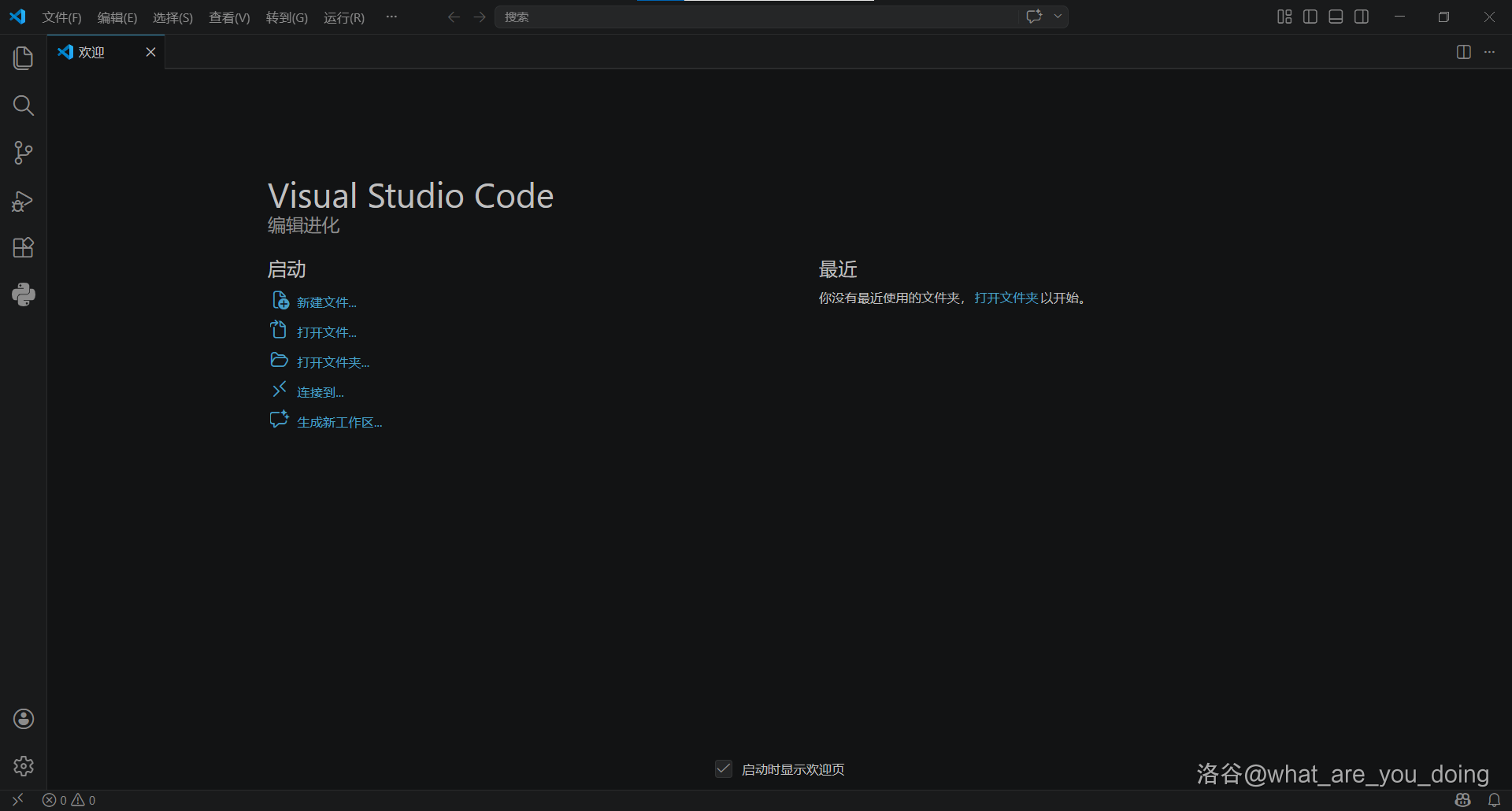This screenshot has width=1512, height=811.
Task: Open the Explorer view in activity bar
Action: pos(23,58)
